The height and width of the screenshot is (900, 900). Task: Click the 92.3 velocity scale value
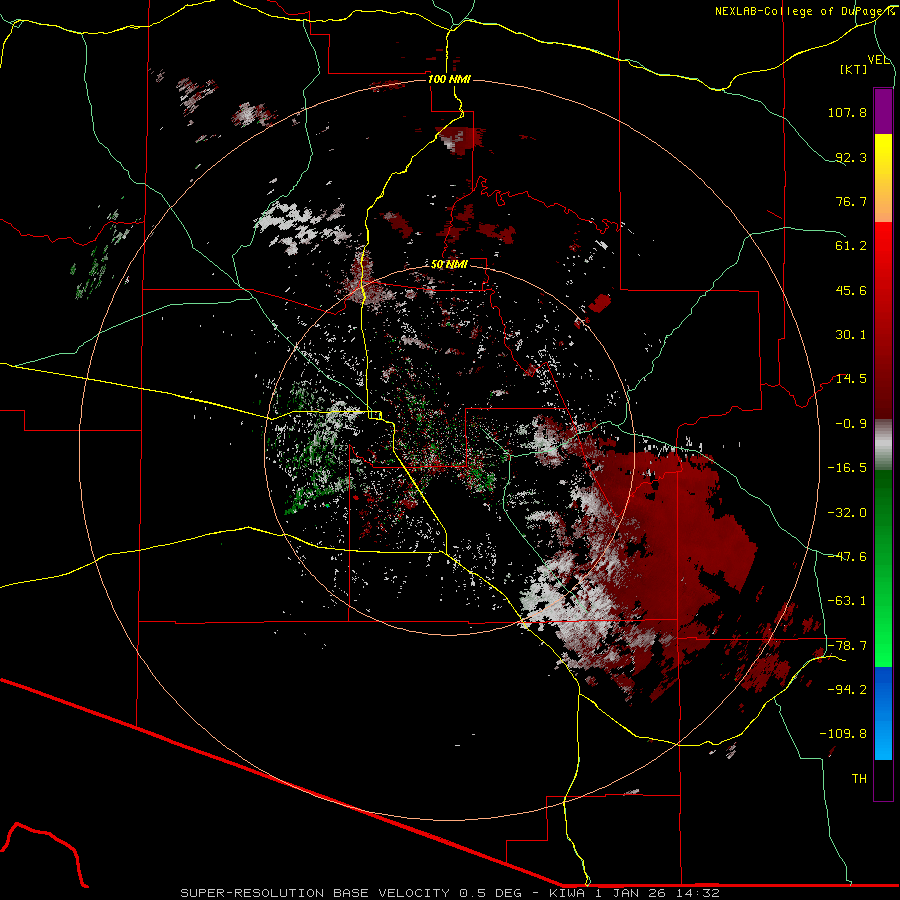click(x=851, y=157)
